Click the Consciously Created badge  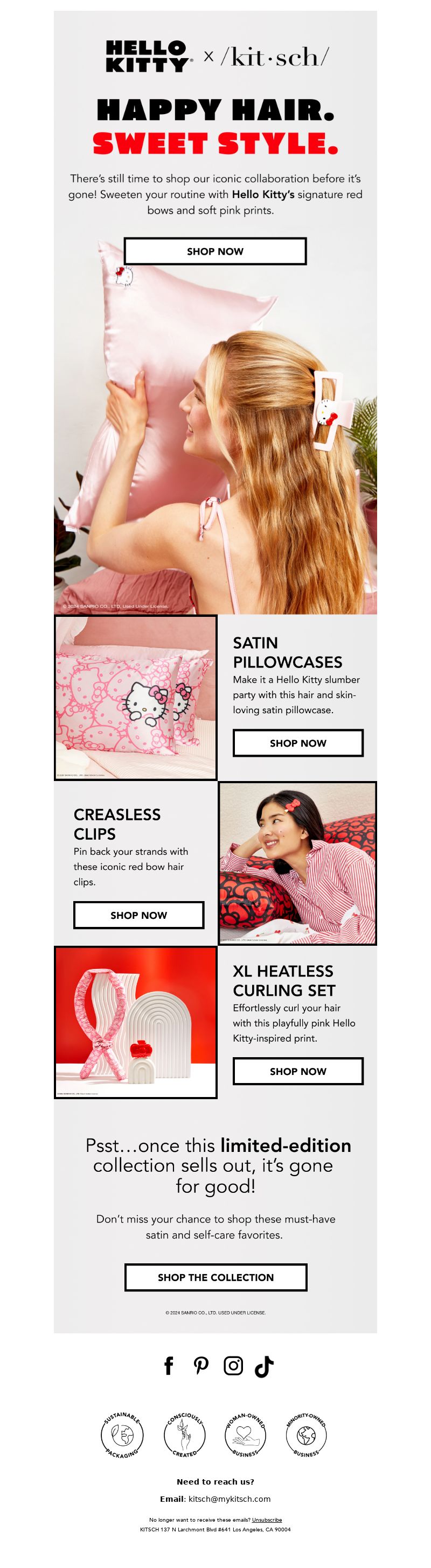tap(185, 1435)
